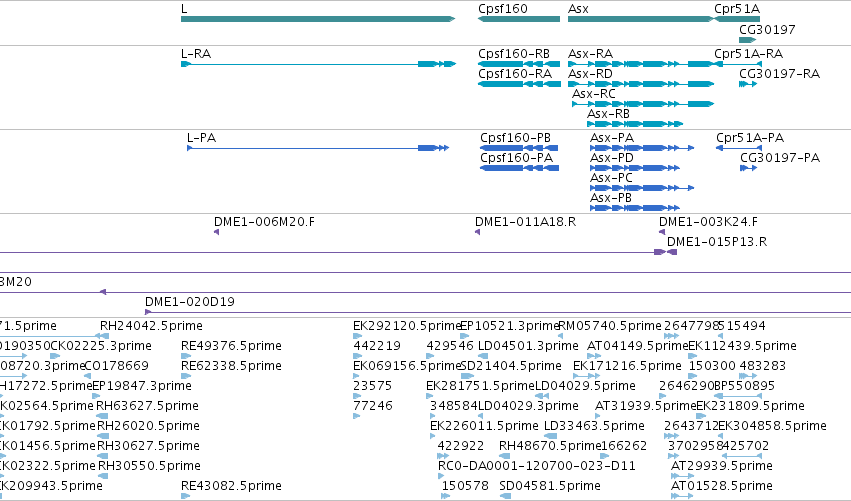Screen dimensions: 851x501
Task: Click the 'LD04029.3prime' EST label
Action: click(528, 407)
